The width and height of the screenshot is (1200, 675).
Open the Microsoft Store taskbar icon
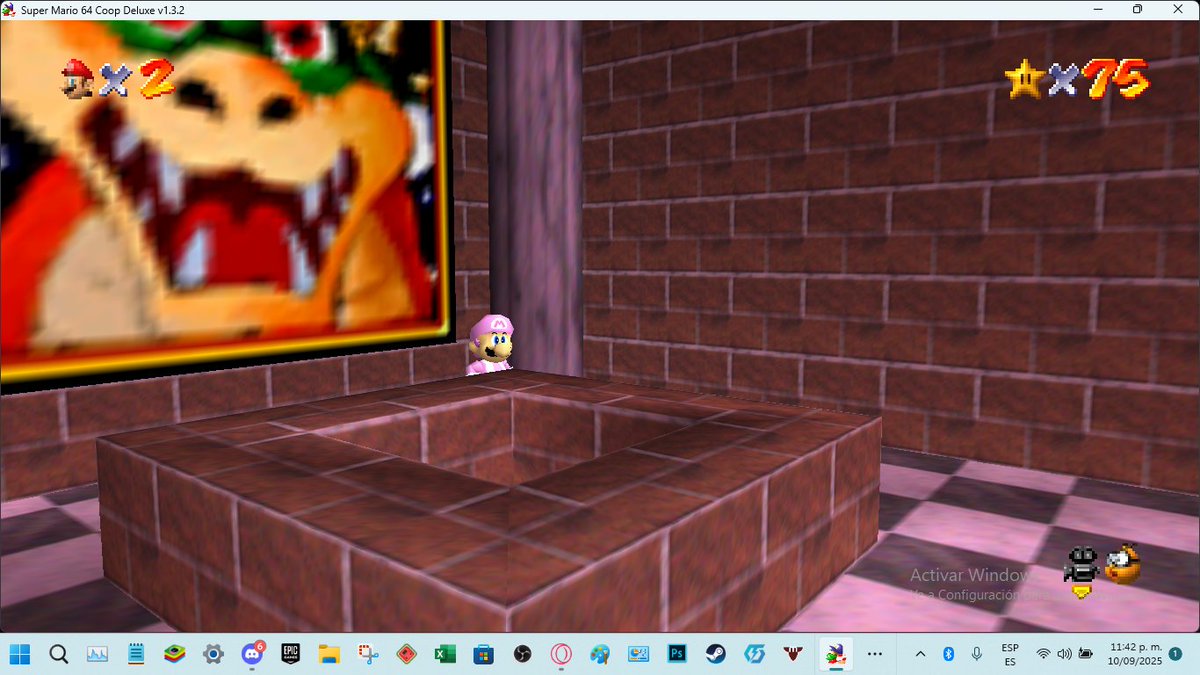point(484,655)
